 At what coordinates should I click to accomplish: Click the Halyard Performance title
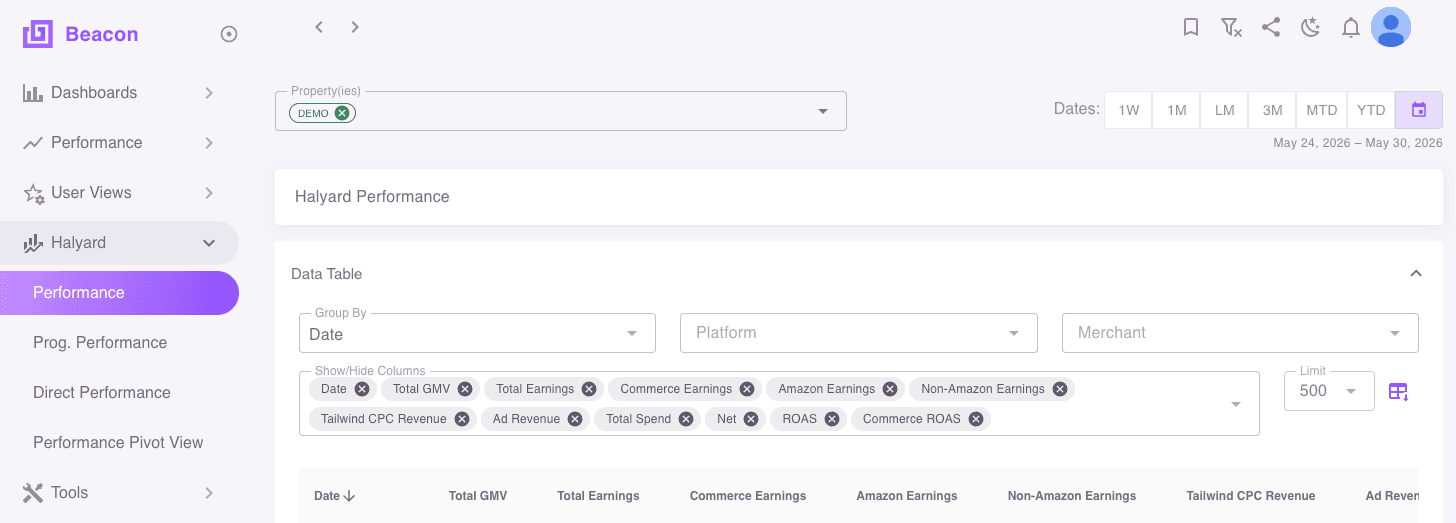[x=372, y=197]
